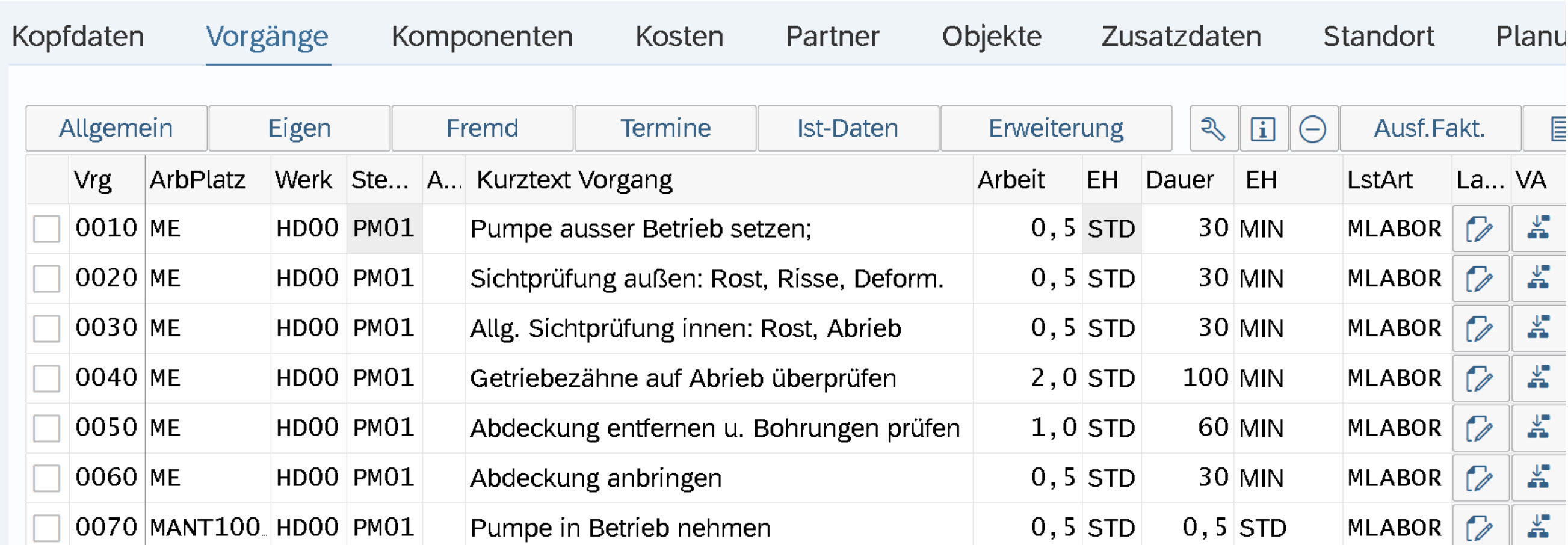Viewport: 1568px width, 545px height.
Task: Select the checkbox for operation 0010
Action: point(46,228)
